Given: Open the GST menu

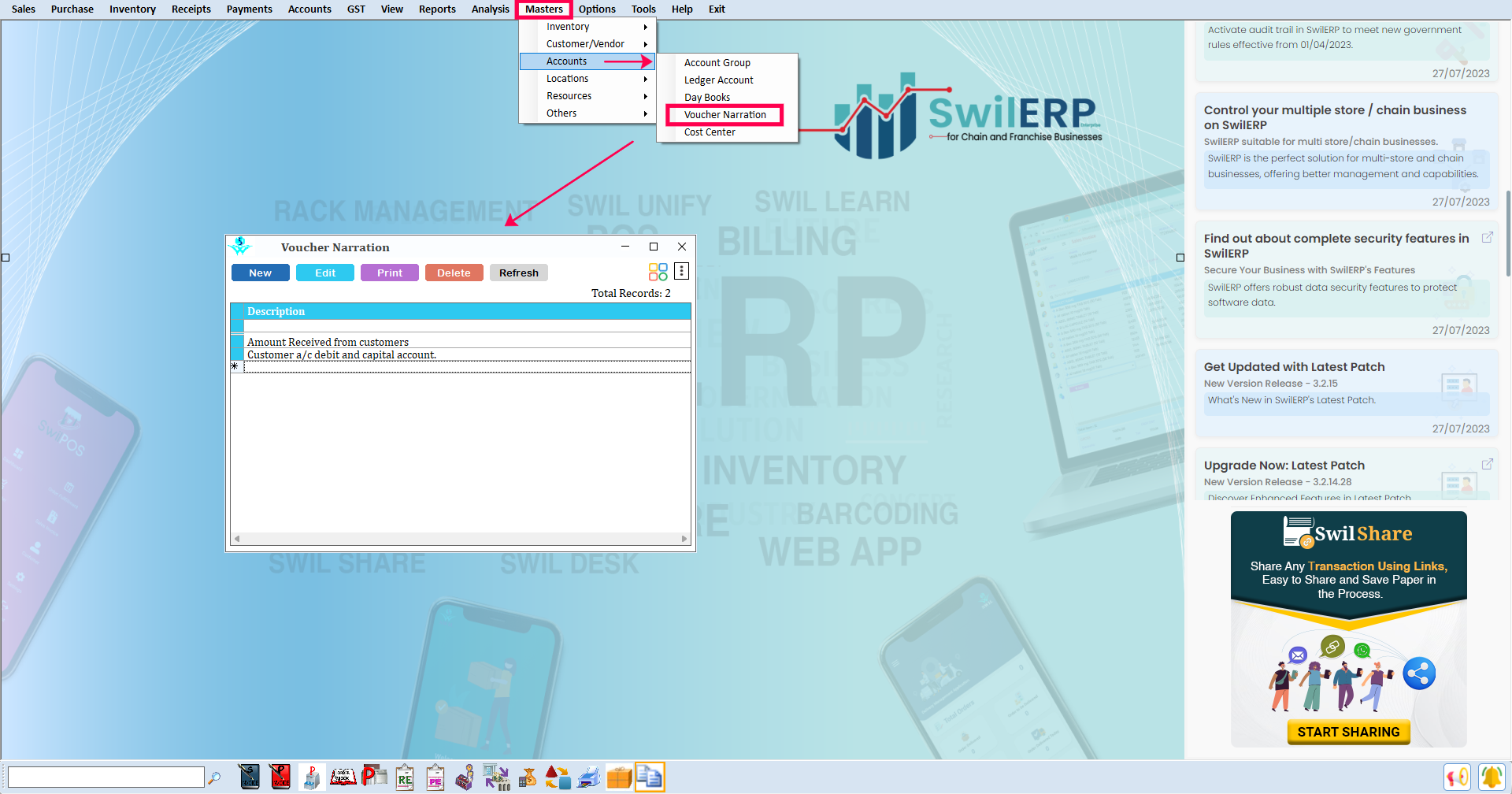Looking at the screenshot, I should point(356,9).
